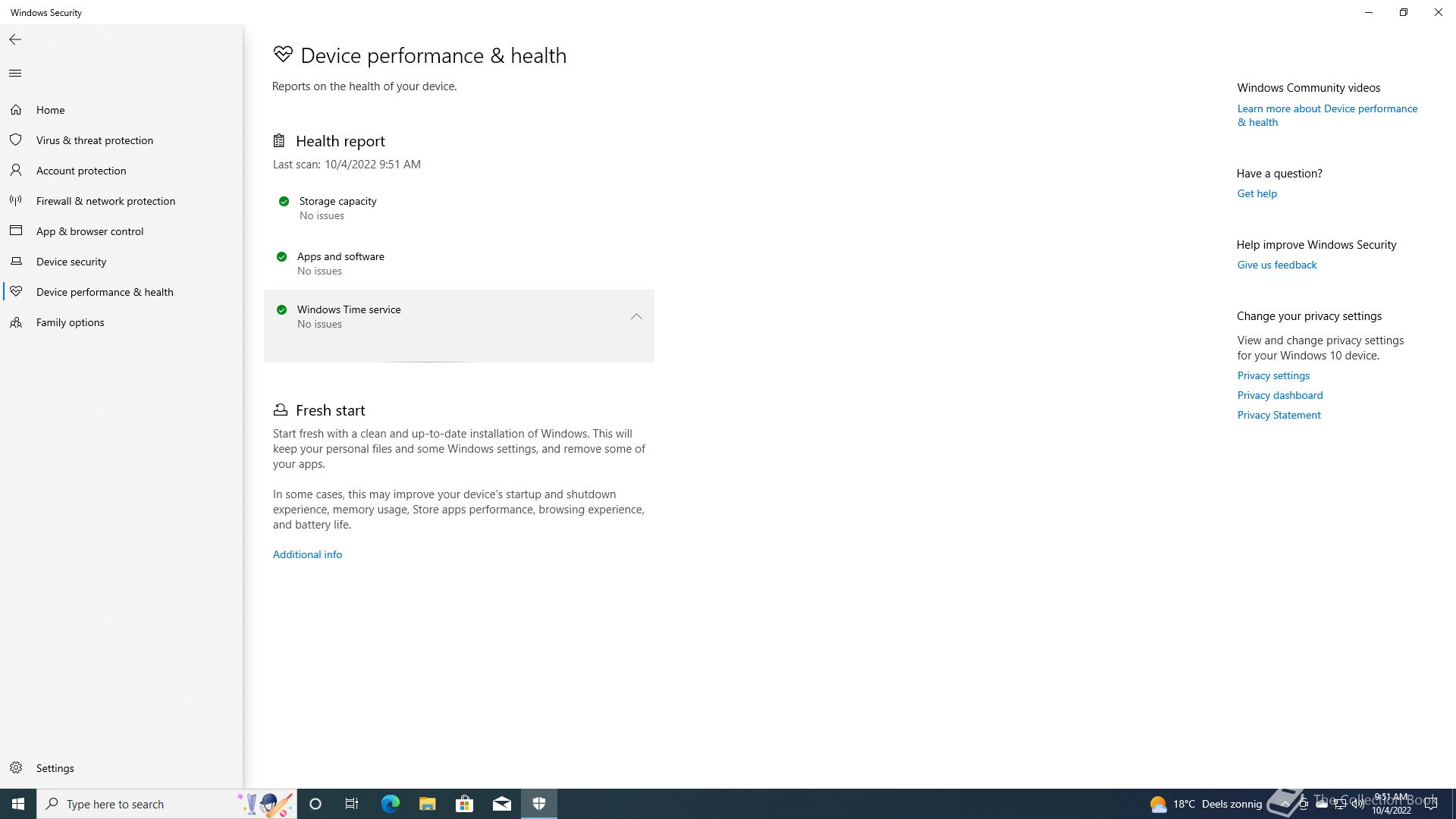This screenshot has width=1456, height=819.
Task: Click the Health report clipboard icon
Action: 279,141
